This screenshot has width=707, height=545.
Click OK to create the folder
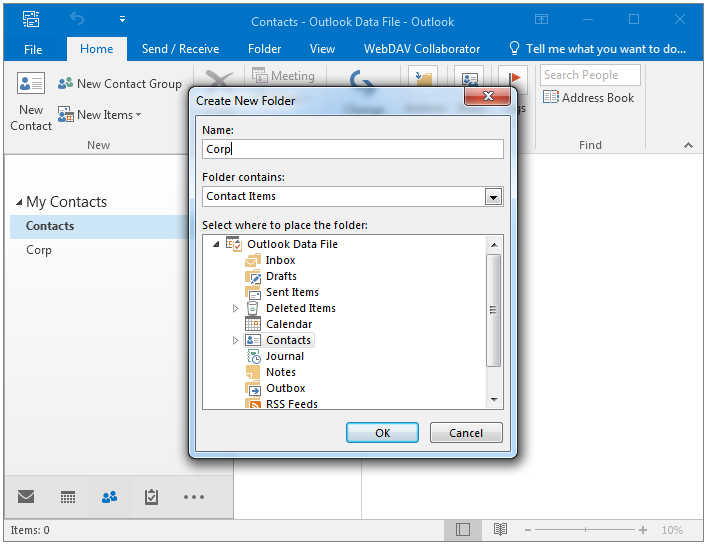click(x=382, y=433)
